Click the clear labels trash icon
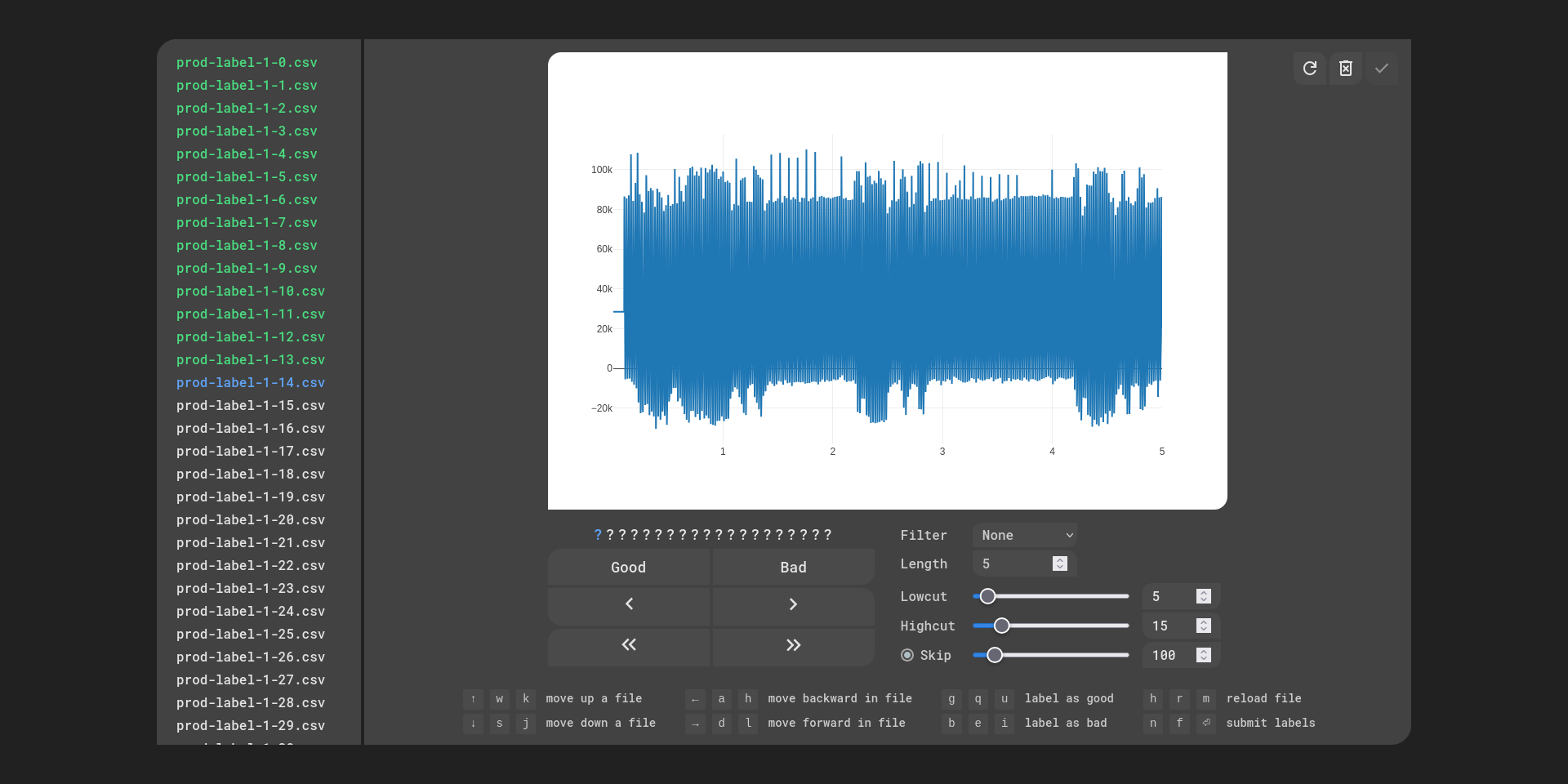 point(1345,69)
